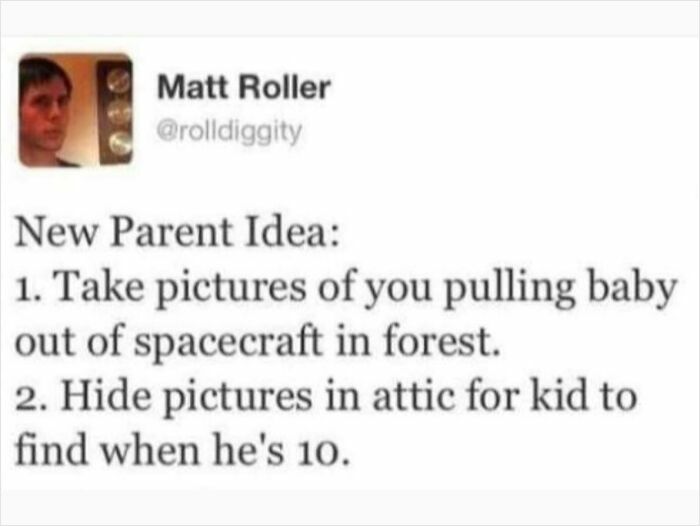The height and width of the screenshot is (526, 700).
Task: Click the "2." list number
Action: pyautogui.click(x=27, y=396)
